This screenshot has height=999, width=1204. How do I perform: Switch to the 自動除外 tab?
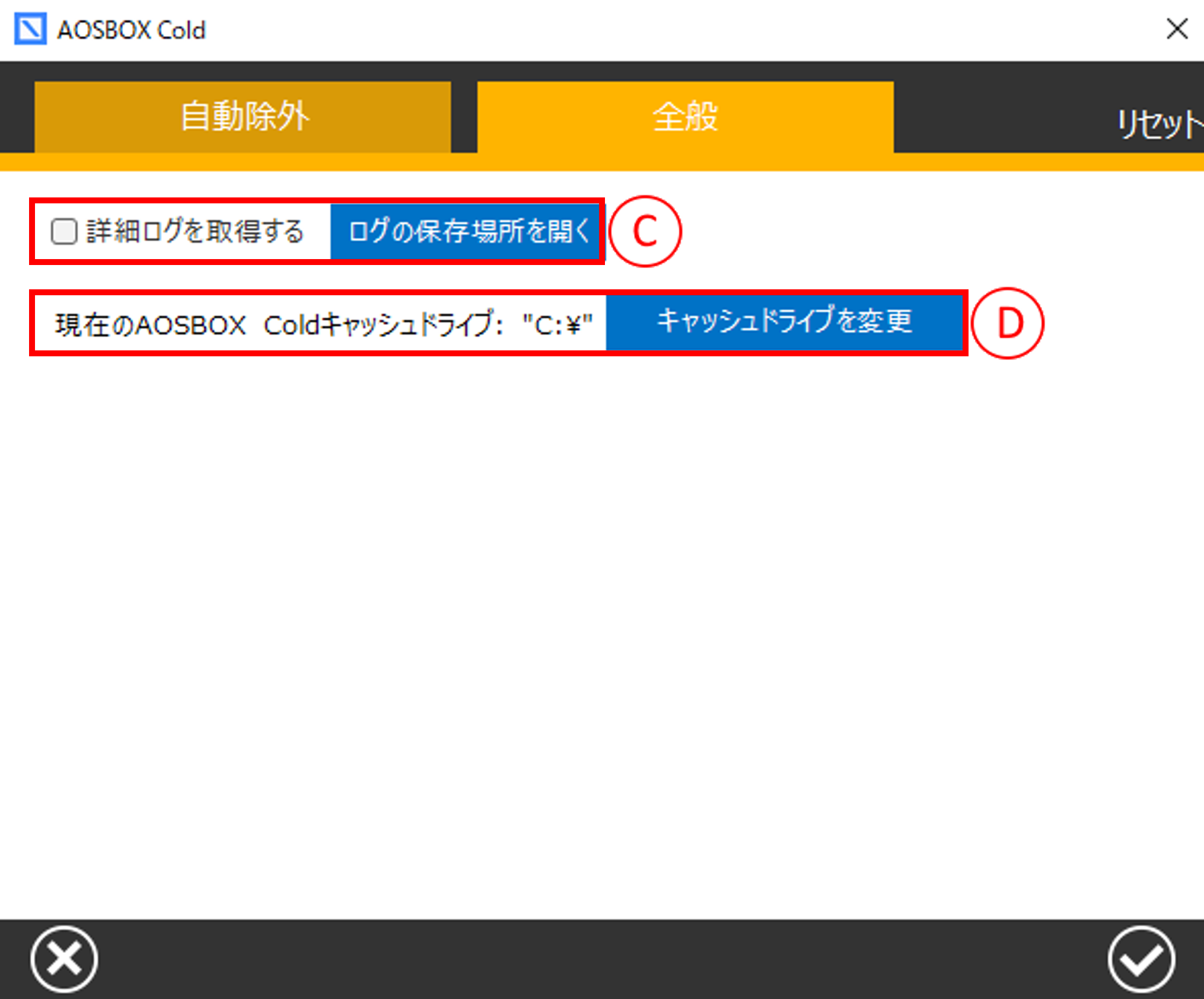[x=243, y=116]
